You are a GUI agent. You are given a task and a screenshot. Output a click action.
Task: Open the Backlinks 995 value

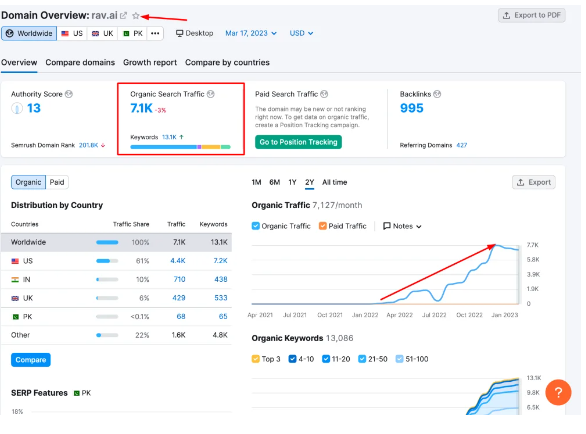tap(411, 108)
